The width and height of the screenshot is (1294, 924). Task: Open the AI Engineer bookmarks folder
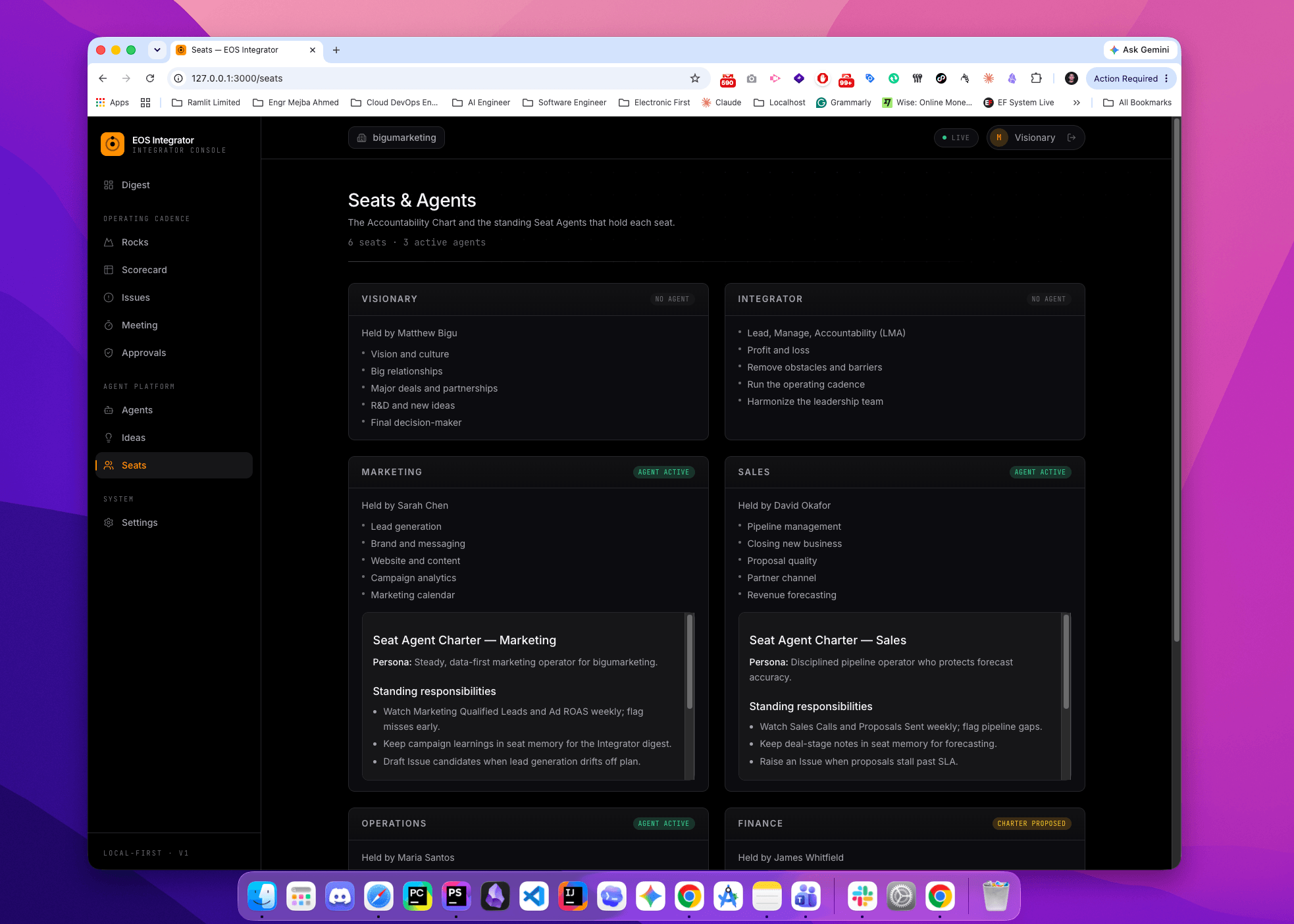[x=481, y=103]
